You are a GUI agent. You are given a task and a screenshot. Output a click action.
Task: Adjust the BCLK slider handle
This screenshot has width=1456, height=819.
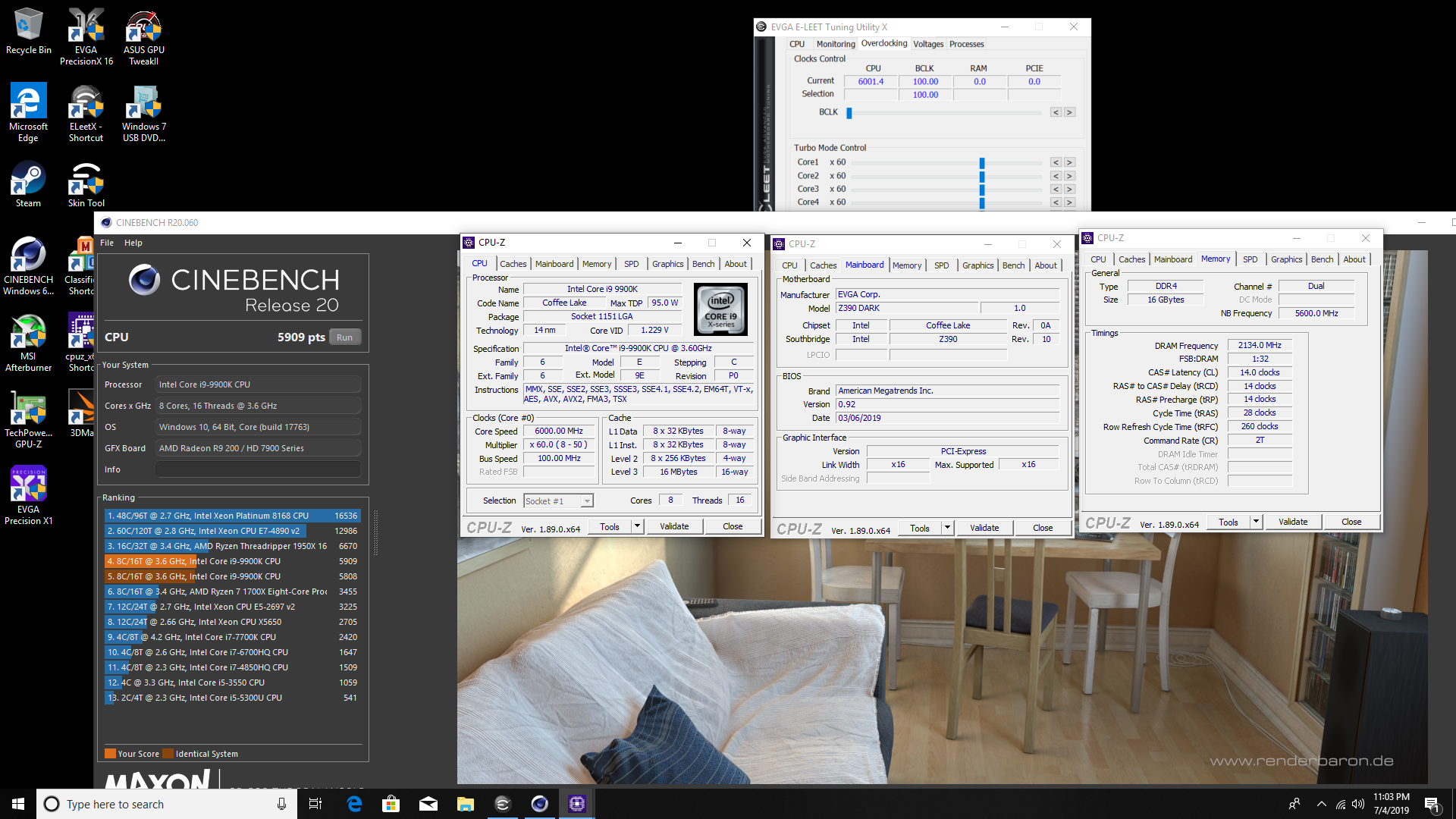(849, 112)
